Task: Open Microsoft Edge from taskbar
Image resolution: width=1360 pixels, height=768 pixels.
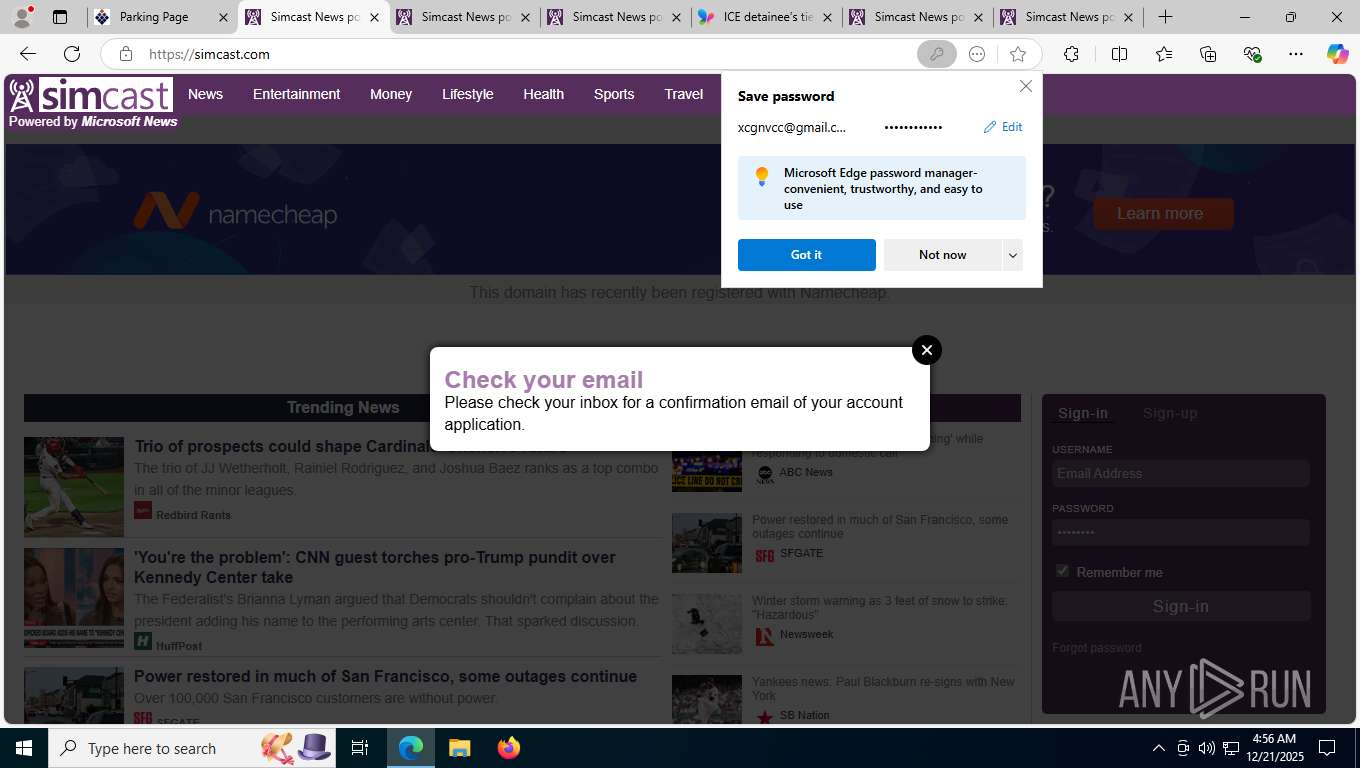Action: click(x=411, y=748)
